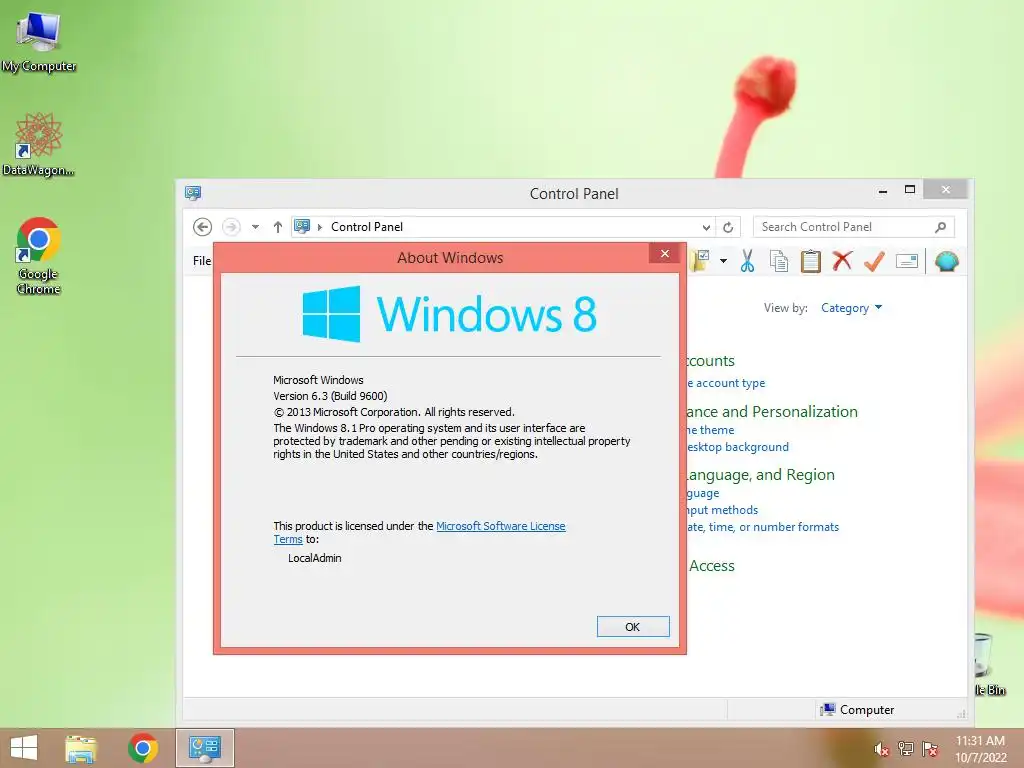This screenshot has height=768, width=1024.
Task: Open the File menu in Control Panel
Action: pos(202,261)
